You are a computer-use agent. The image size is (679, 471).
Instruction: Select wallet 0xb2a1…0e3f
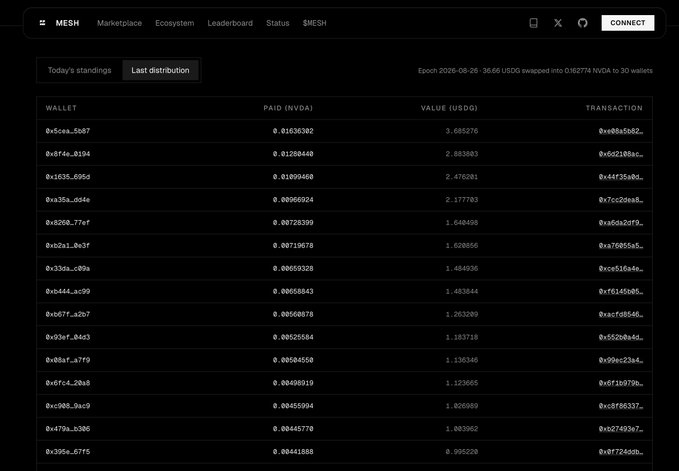tap(68, 246)
